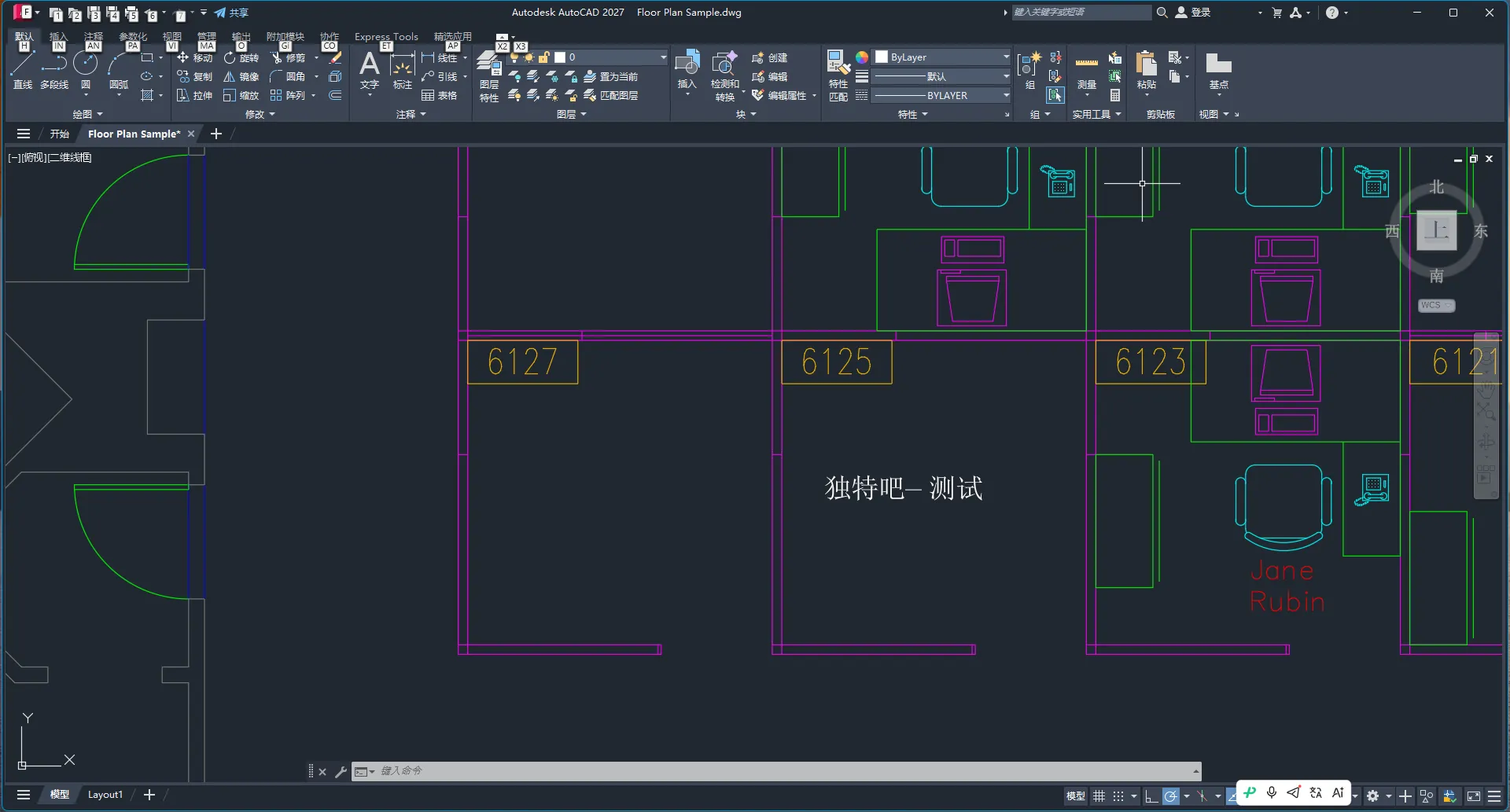Expand the 实用工具 panel
This screenshot has width=1510, height=812.
coord(1097,114)
